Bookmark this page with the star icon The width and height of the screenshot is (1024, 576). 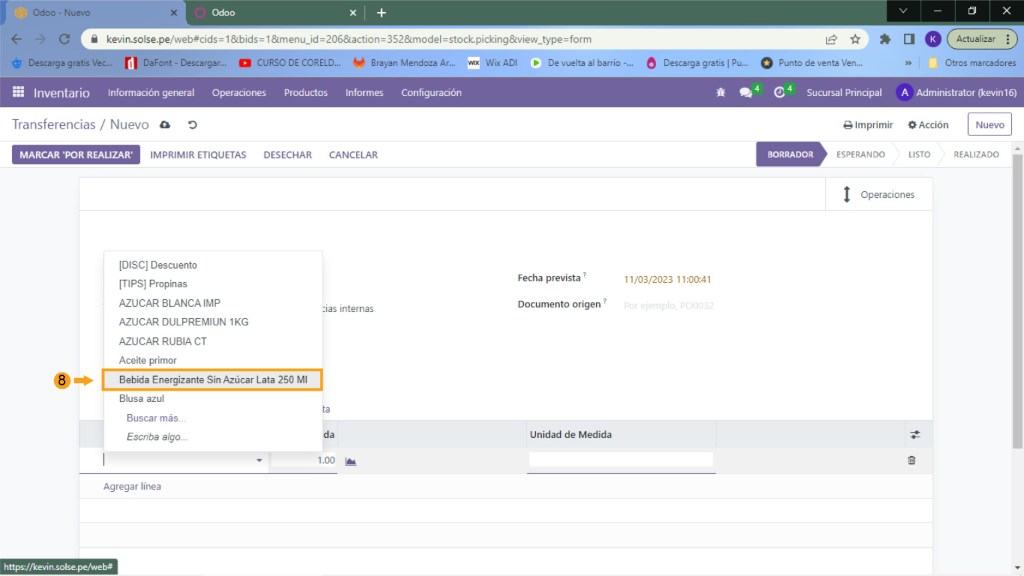pos(855,39)
